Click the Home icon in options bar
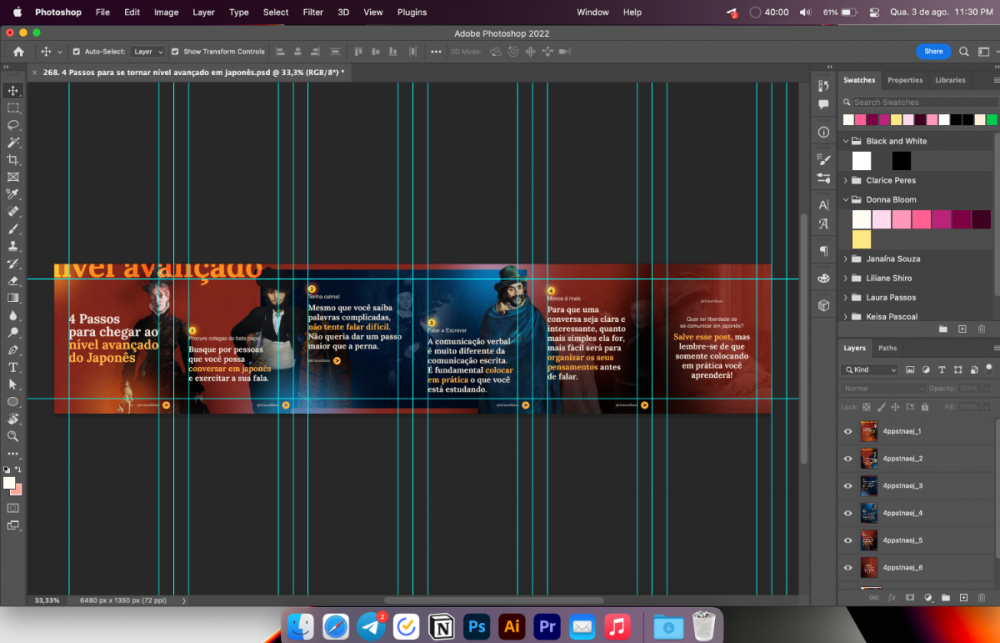Viewport: 1000px width, 643px height. 18,51
